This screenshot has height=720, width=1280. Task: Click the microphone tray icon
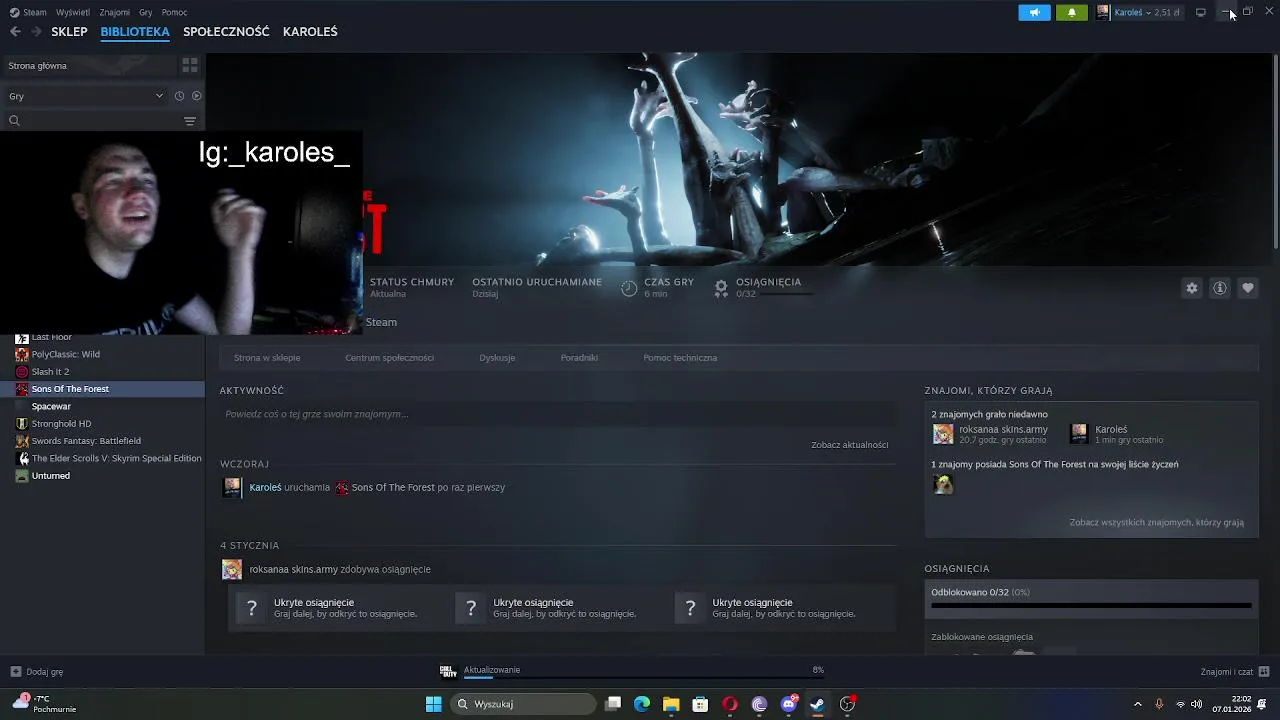click(1159, 704)
